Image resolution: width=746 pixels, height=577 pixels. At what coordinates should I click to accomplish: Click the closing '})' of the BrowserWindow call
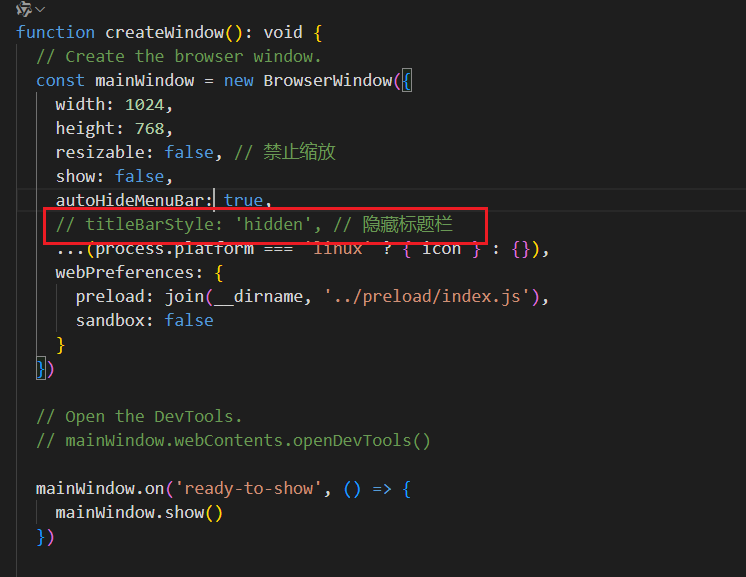pyautogui.click(x=46, y=369)
